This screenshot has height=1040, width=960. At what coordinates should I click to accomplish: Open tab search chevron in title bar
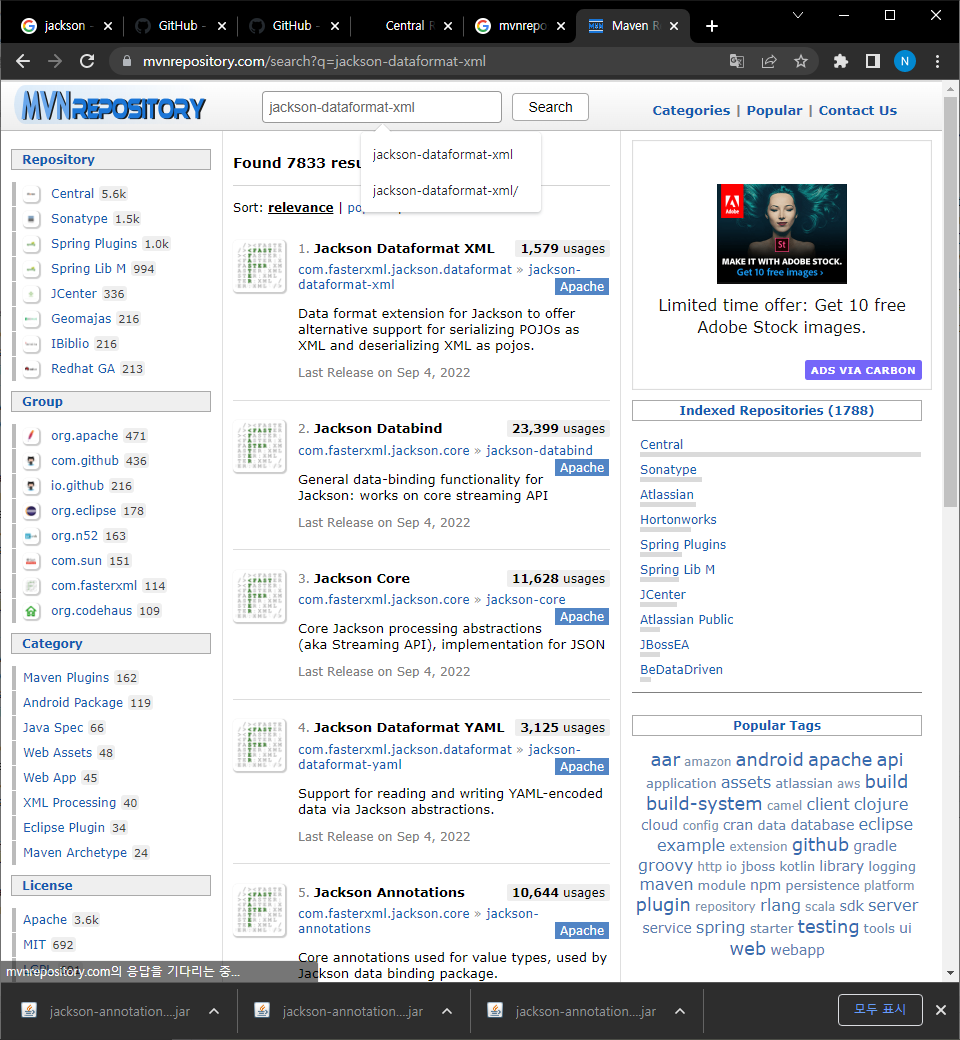798,15
